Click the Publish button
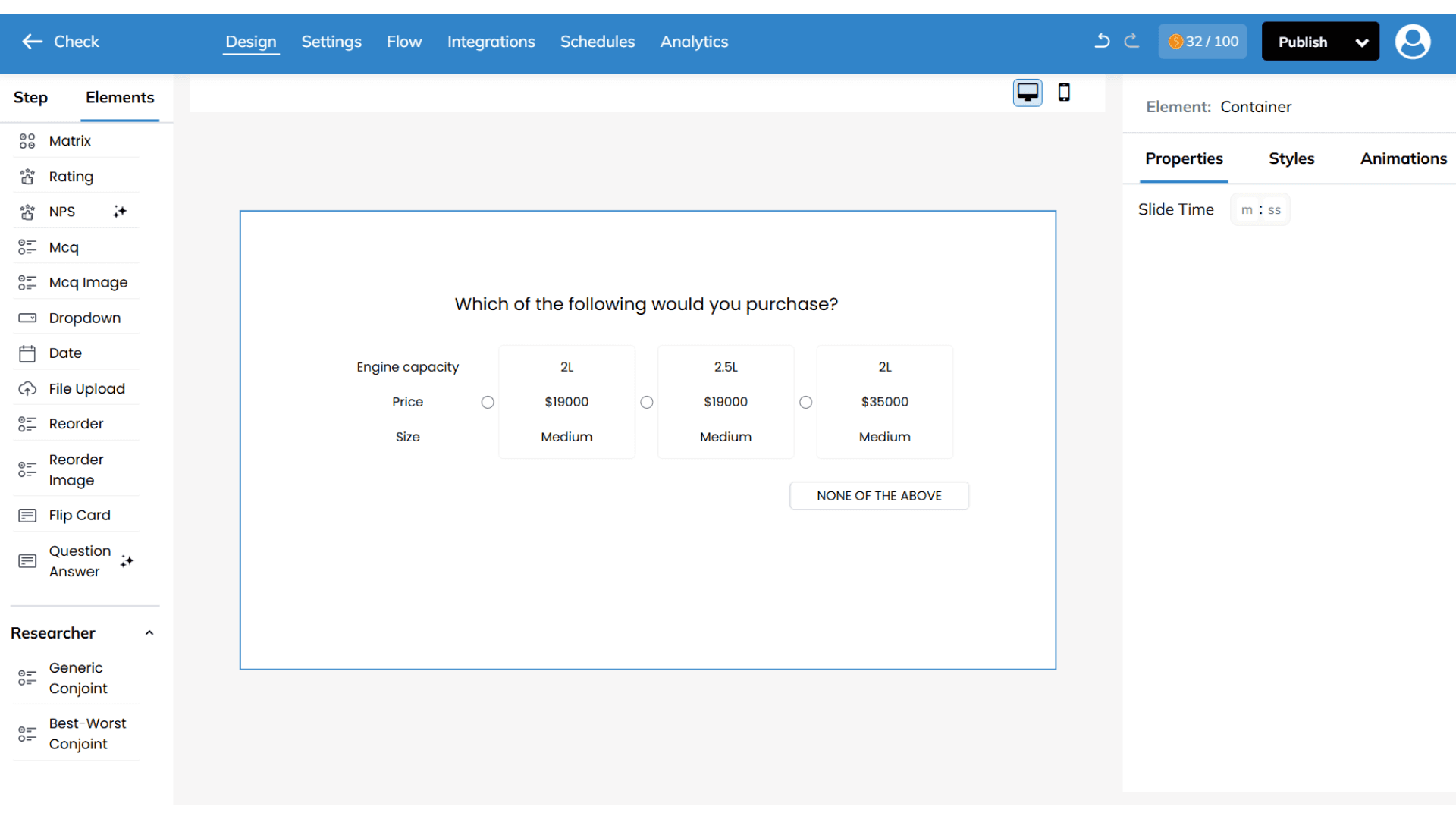This screenshot has height=819, width=1456. (1303, 42)
